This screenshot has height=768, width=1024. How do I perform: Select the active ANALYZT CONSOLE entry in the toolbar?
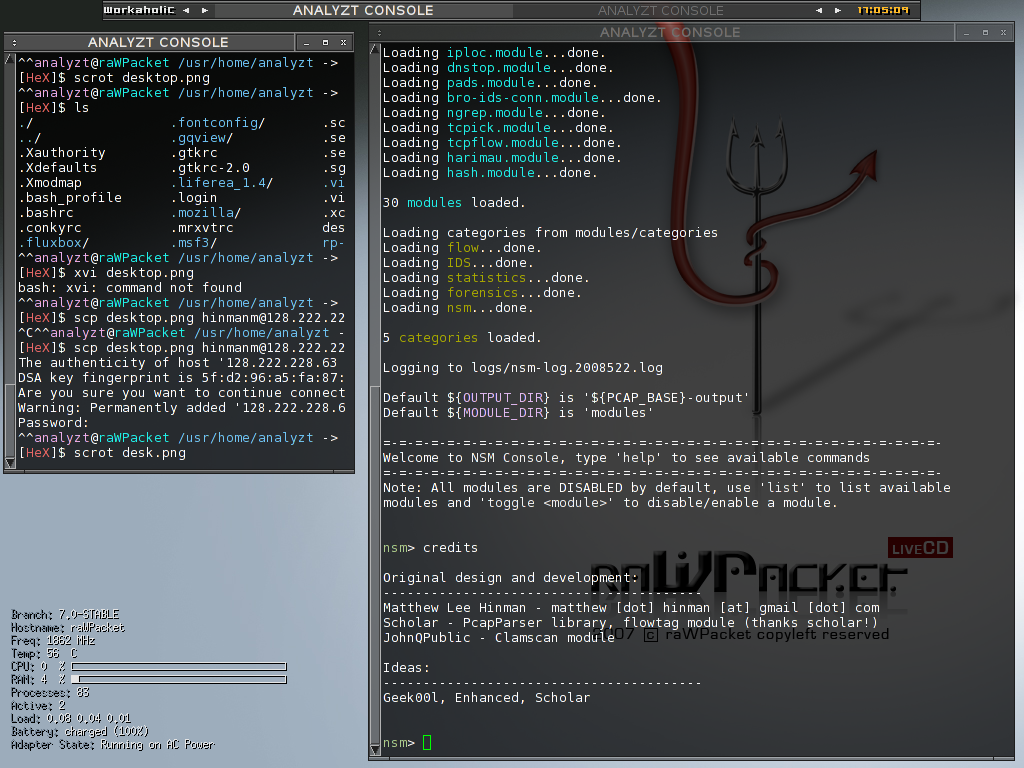coord(363,10)
